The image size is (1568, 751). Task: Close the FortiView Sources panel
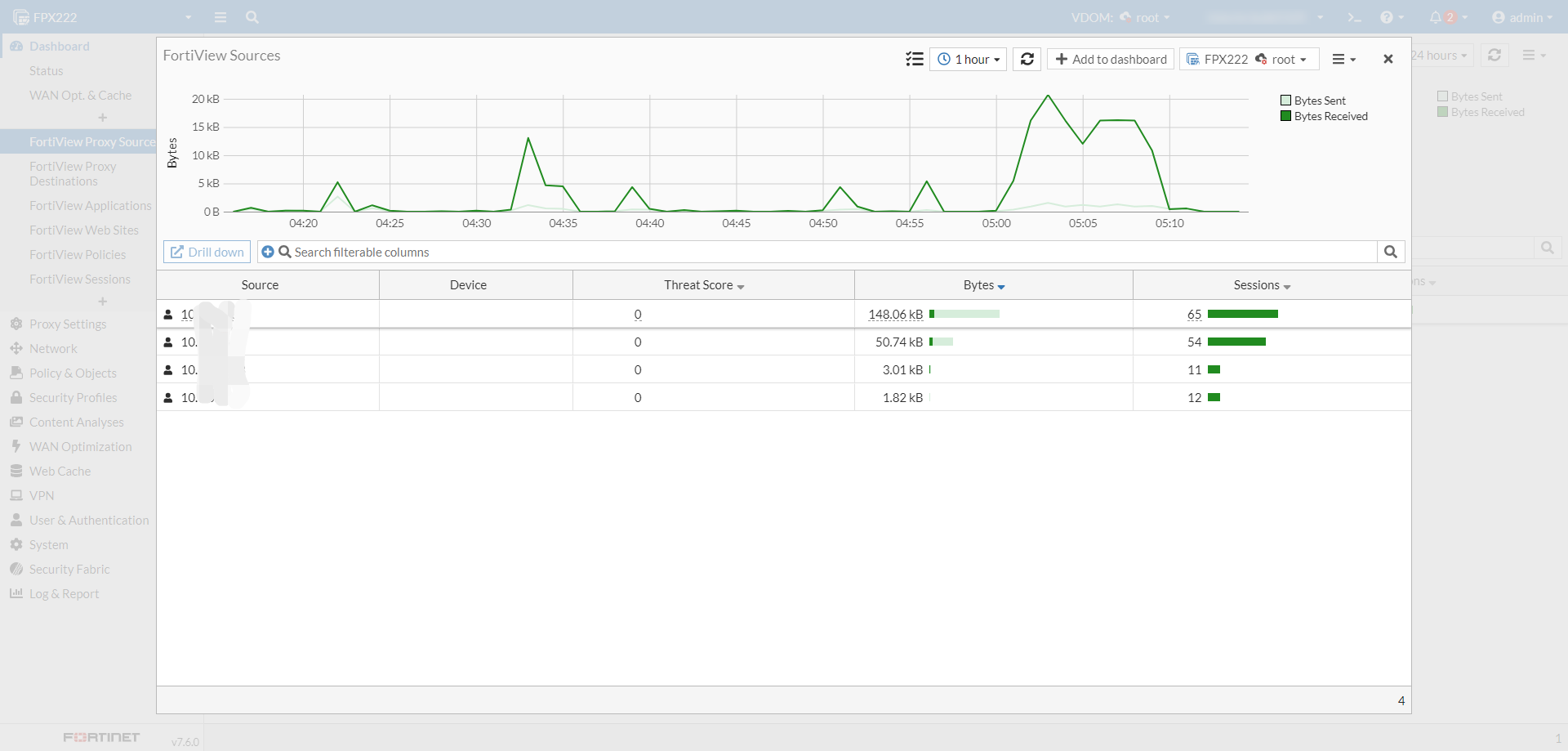pyautogui.click(x=1388, y=59)
